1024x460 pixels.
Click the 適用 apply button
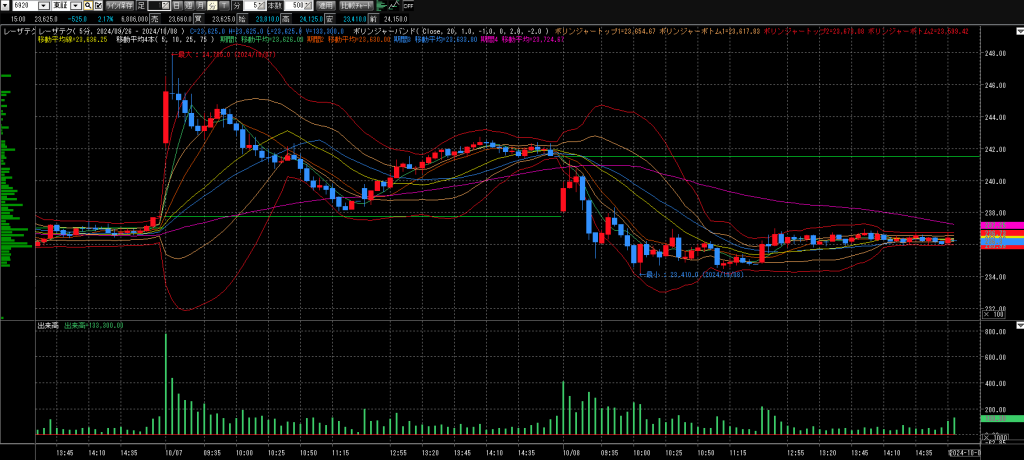pos(326,6)
